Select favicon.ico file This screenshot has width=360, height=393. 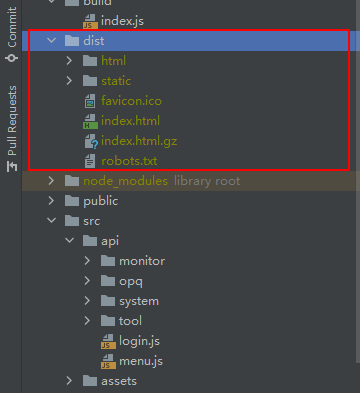[131, 101]
